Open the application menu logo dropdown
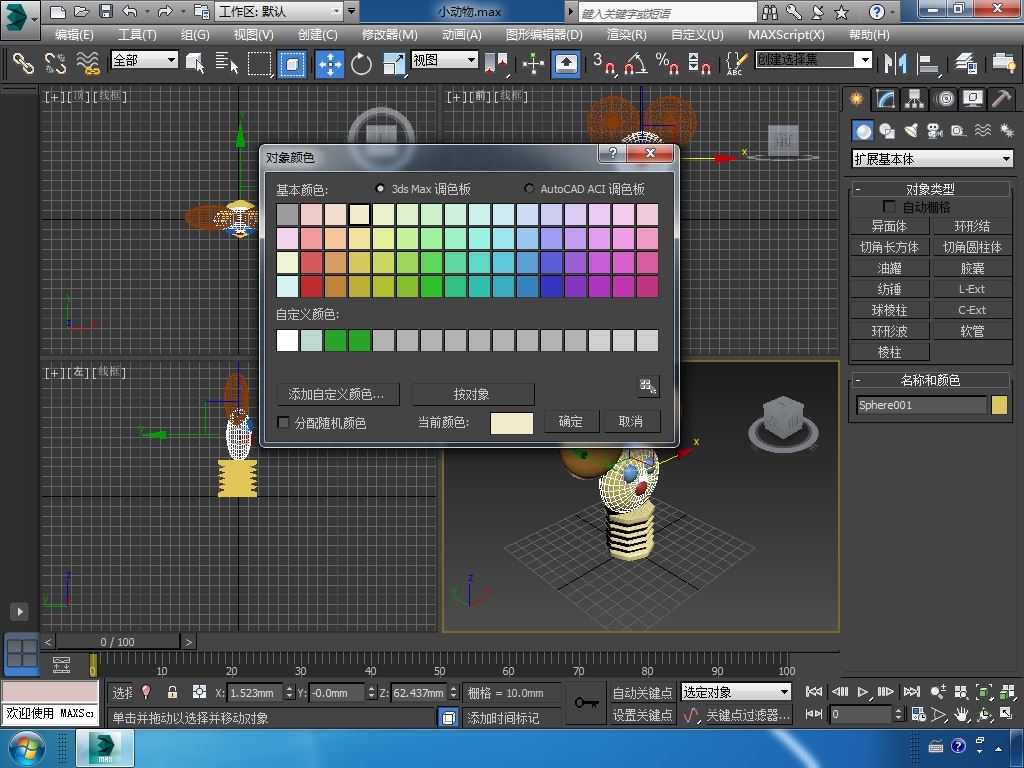Screen dimensions: 1024x768 click(20, 18)
